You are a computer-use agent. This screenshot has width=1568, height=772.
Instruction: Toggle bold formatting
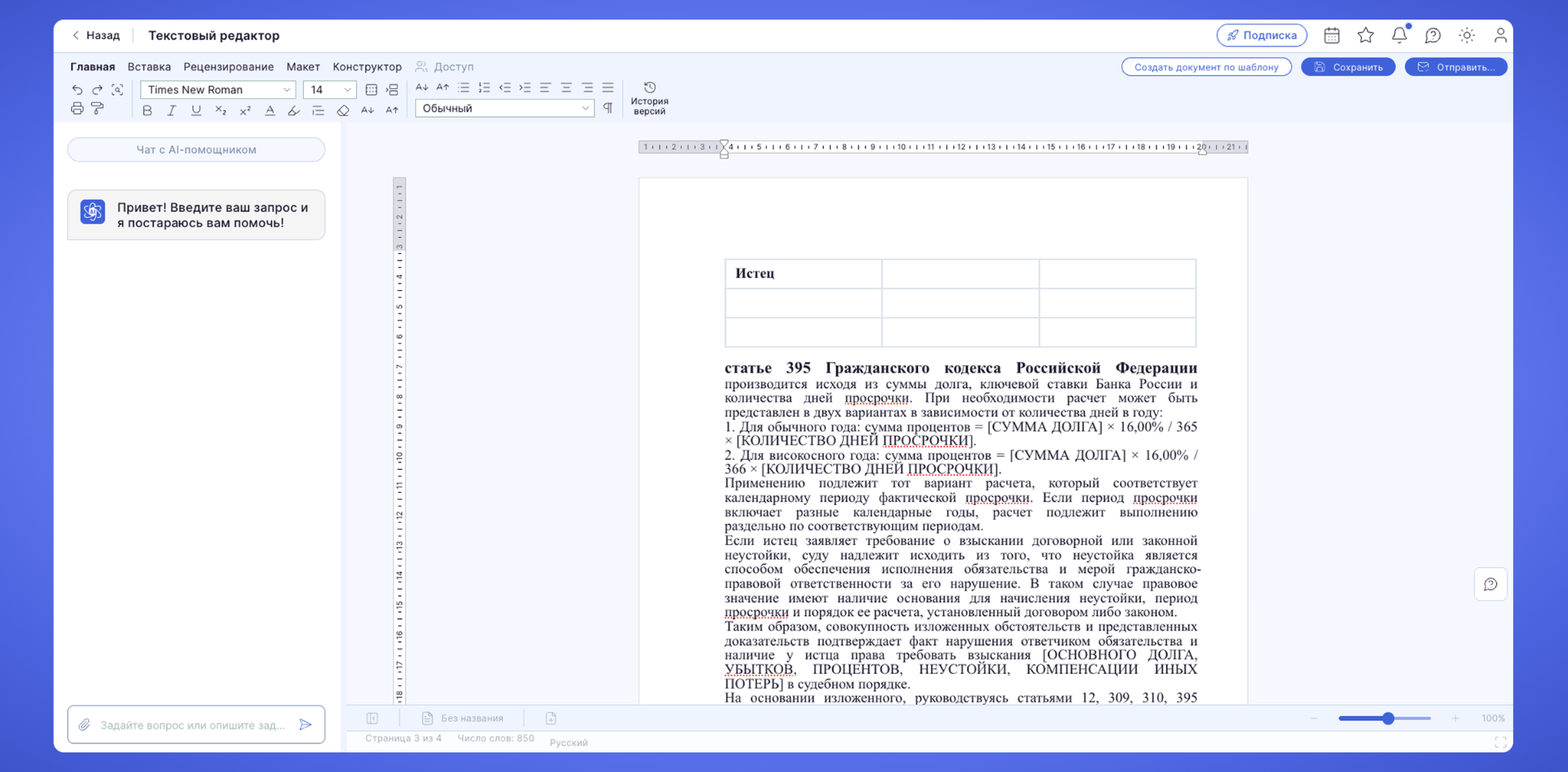tap(147, 110)
